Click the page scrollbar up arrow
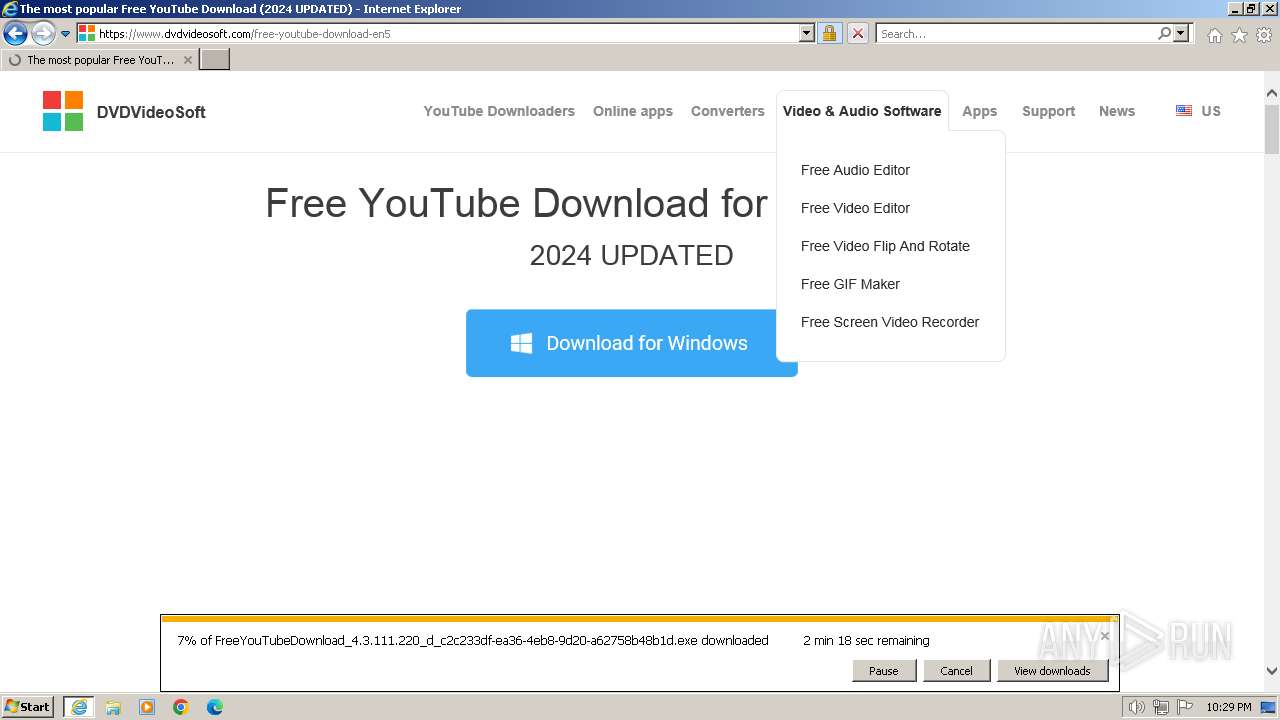The width and height of the screenshot is (1280, 720). [1272, 94]
